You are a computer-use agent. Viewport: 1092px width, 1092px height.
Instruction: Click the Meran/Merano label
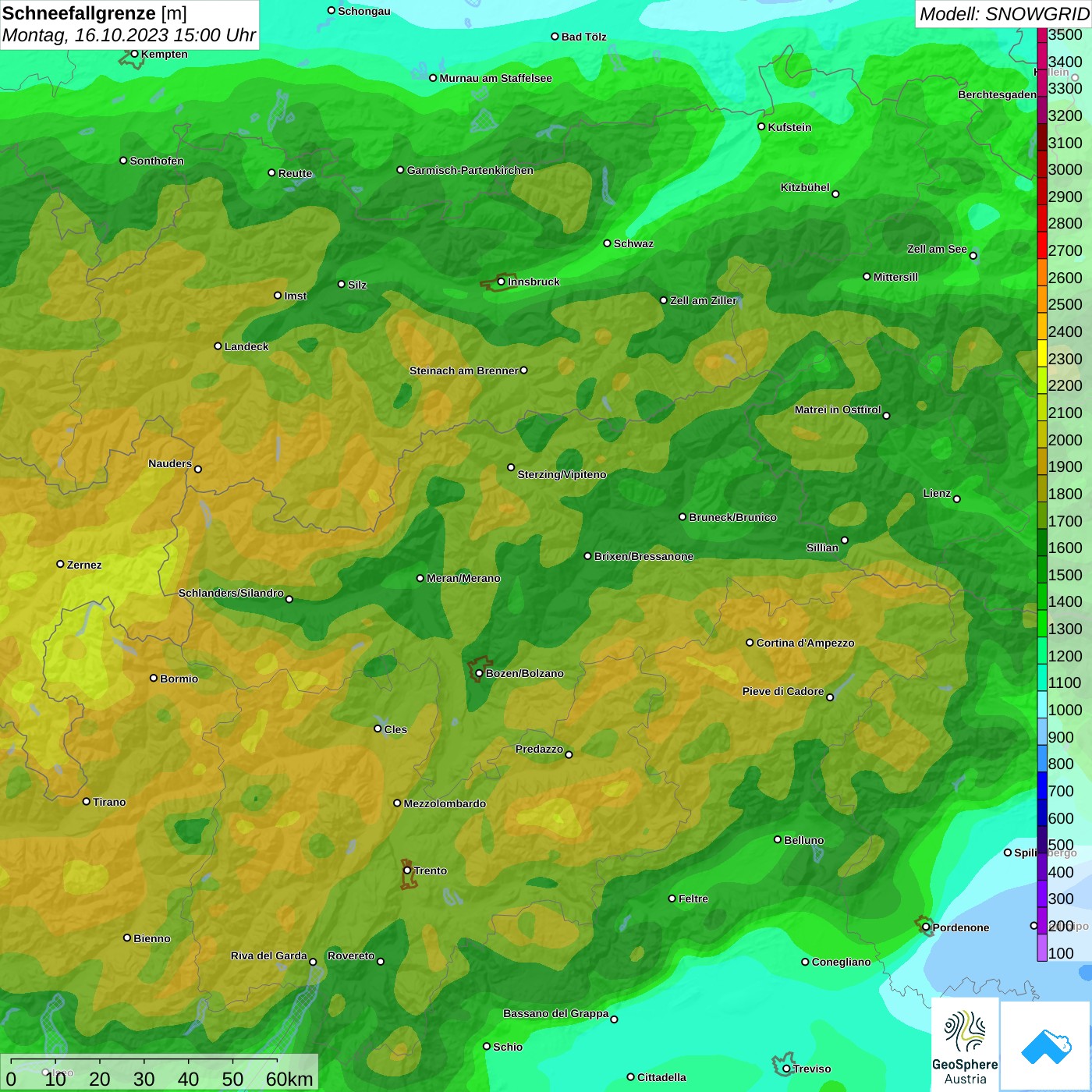(x=463, y=578)
